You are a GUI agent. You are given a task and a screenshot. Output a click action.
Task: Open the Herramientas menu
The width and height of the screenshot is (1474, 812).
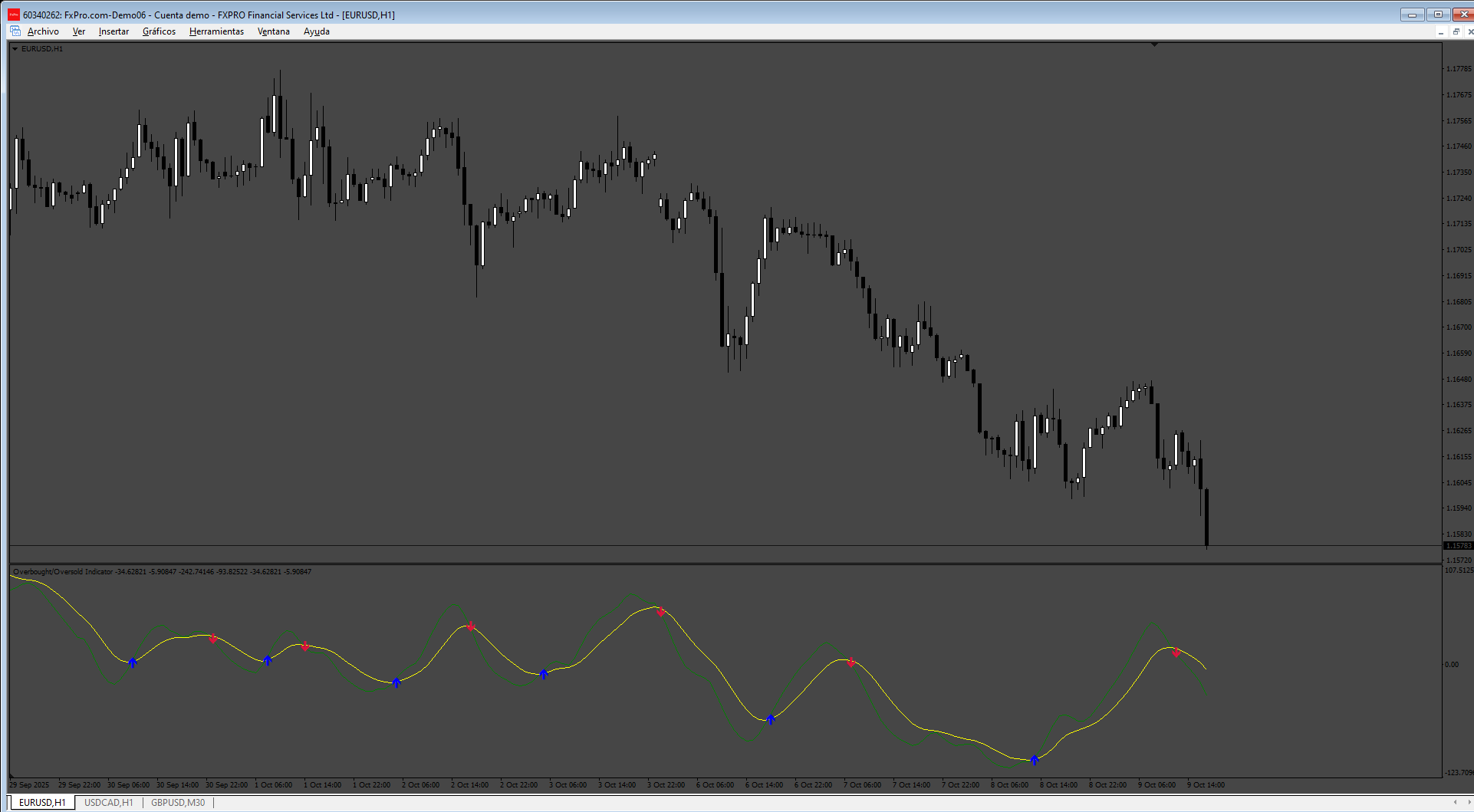(x=216, y=31)
